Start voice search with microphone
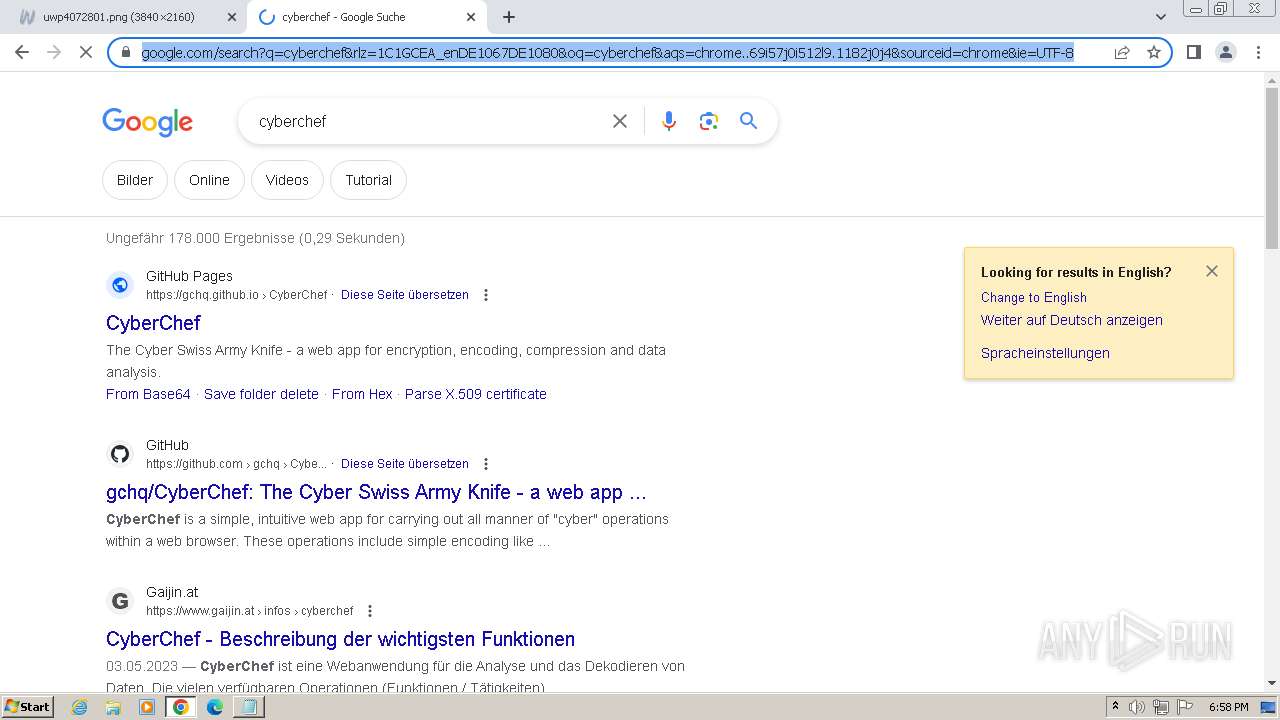This screenshot has width=1280, height=720. (x=669, y=121)
